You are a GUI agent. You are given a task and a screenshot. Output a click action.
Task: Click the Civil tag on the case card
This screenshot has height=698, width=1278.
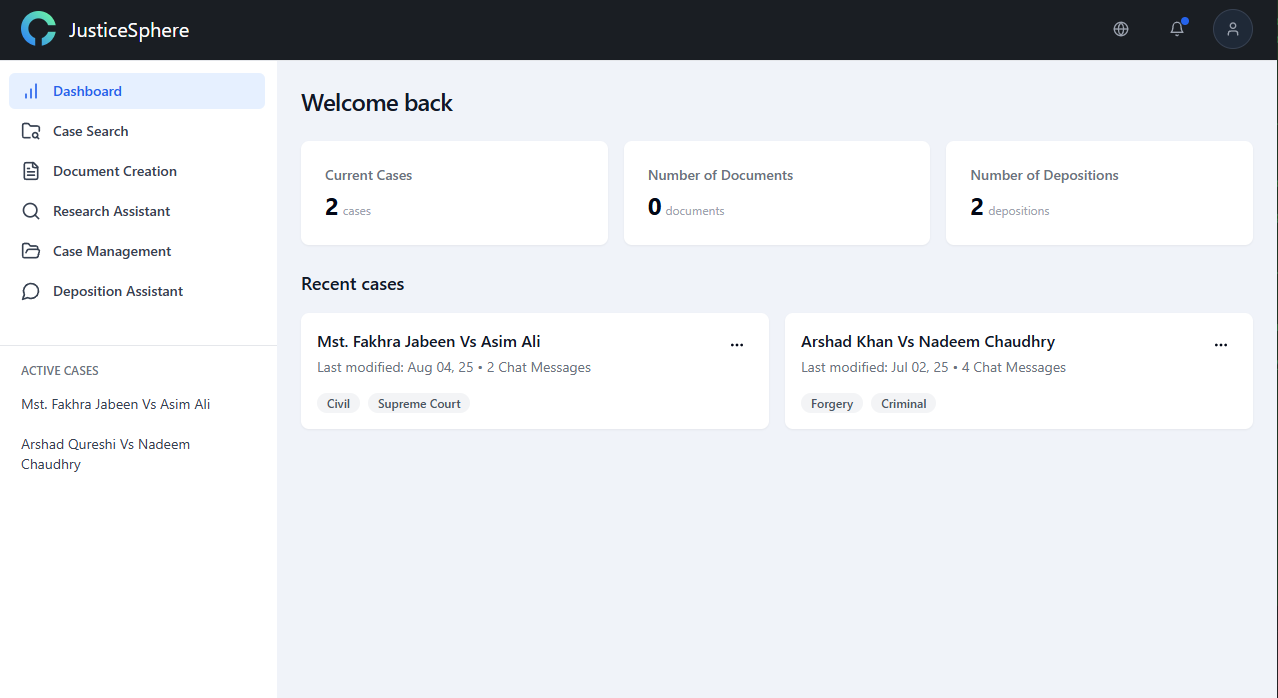[x=338, y=403]
